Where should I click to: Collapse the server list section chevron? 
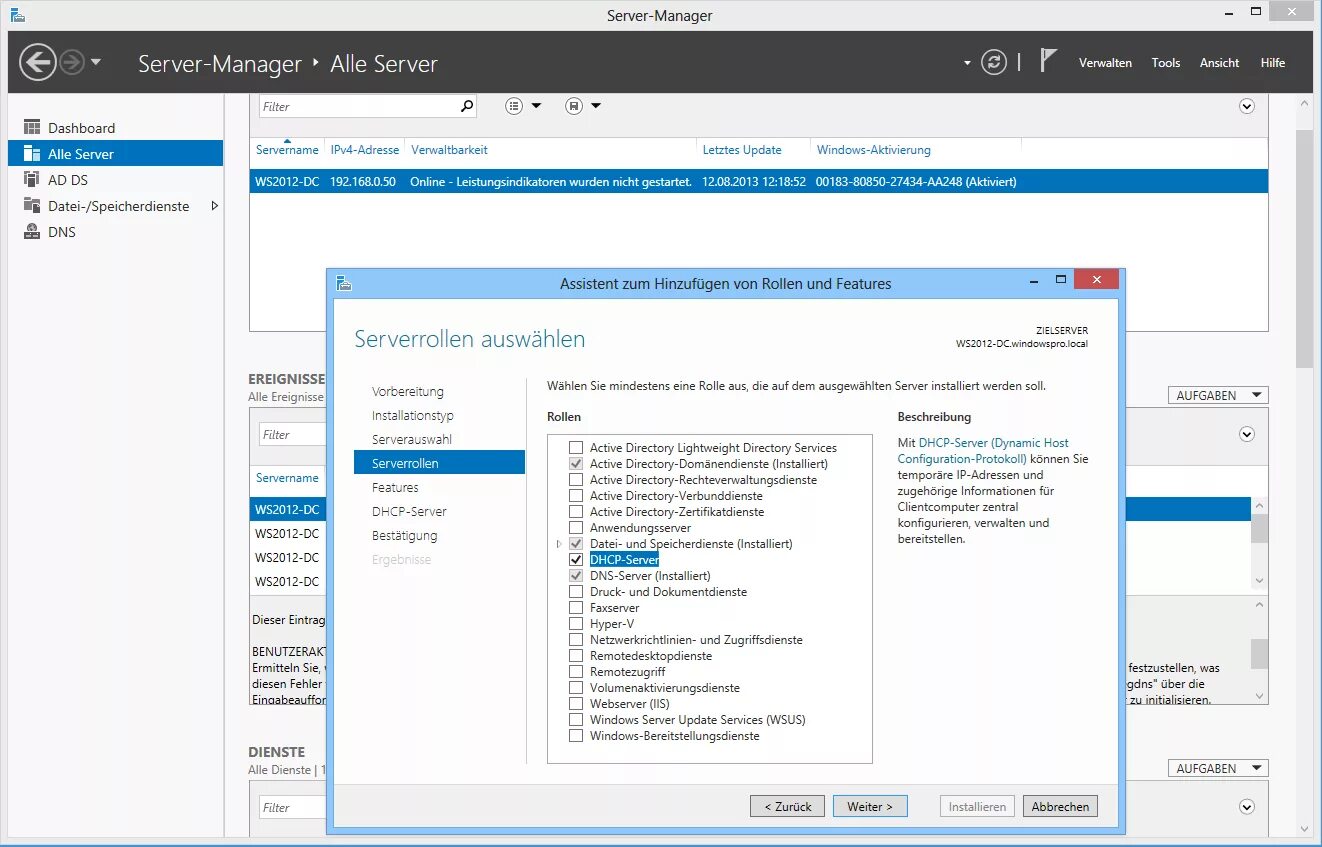point(1247,106)
